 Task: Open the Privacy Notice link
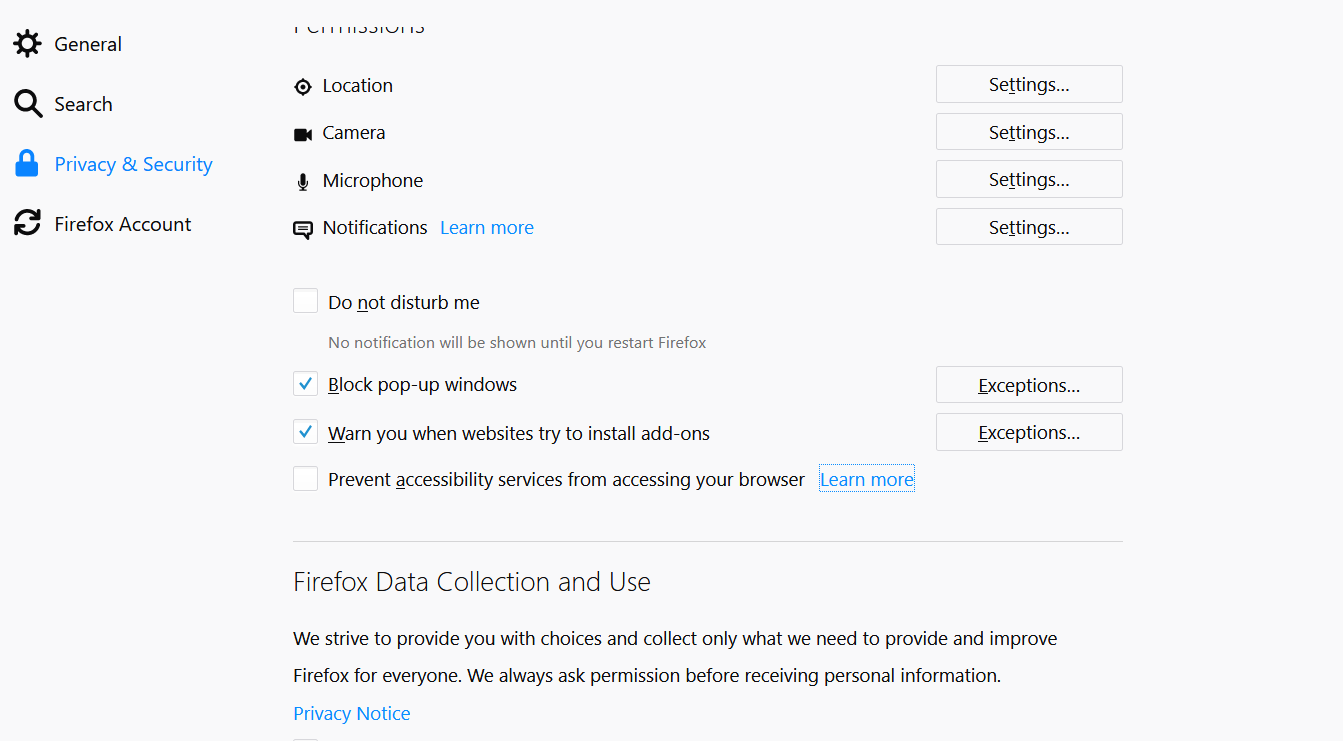[352, 714]
